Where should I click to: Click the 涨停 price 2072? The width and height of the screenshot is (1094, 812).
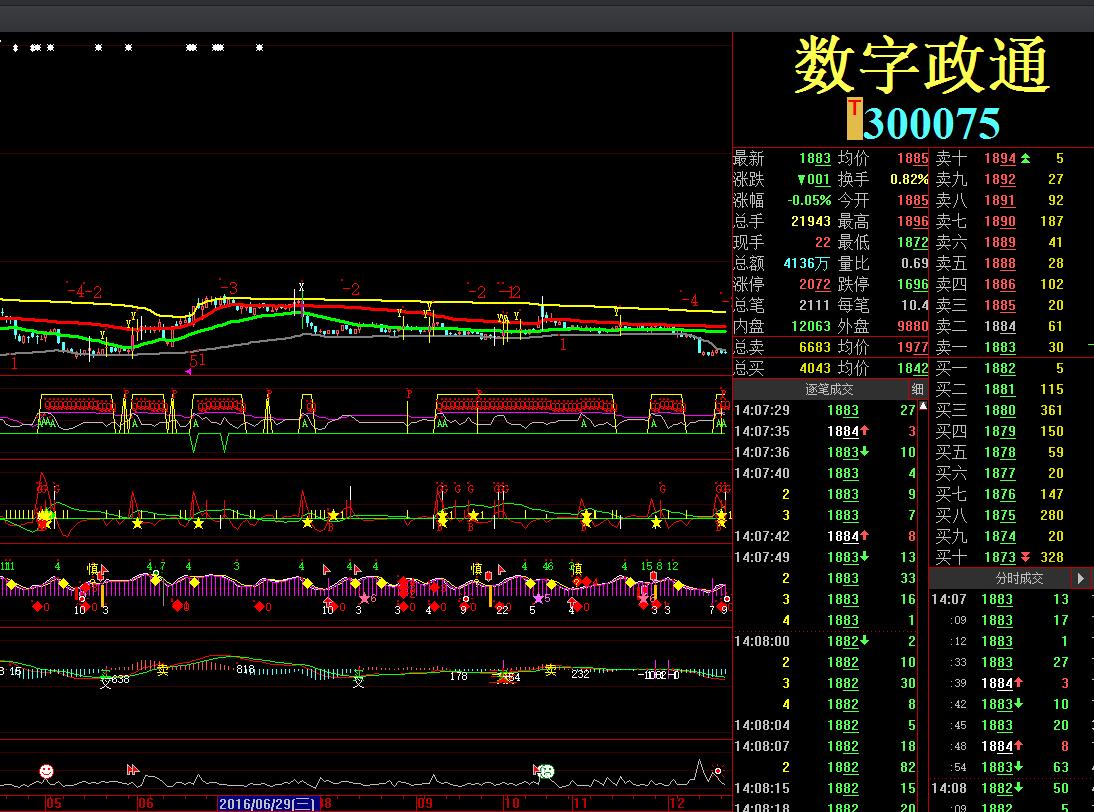(x=814, y=285)
